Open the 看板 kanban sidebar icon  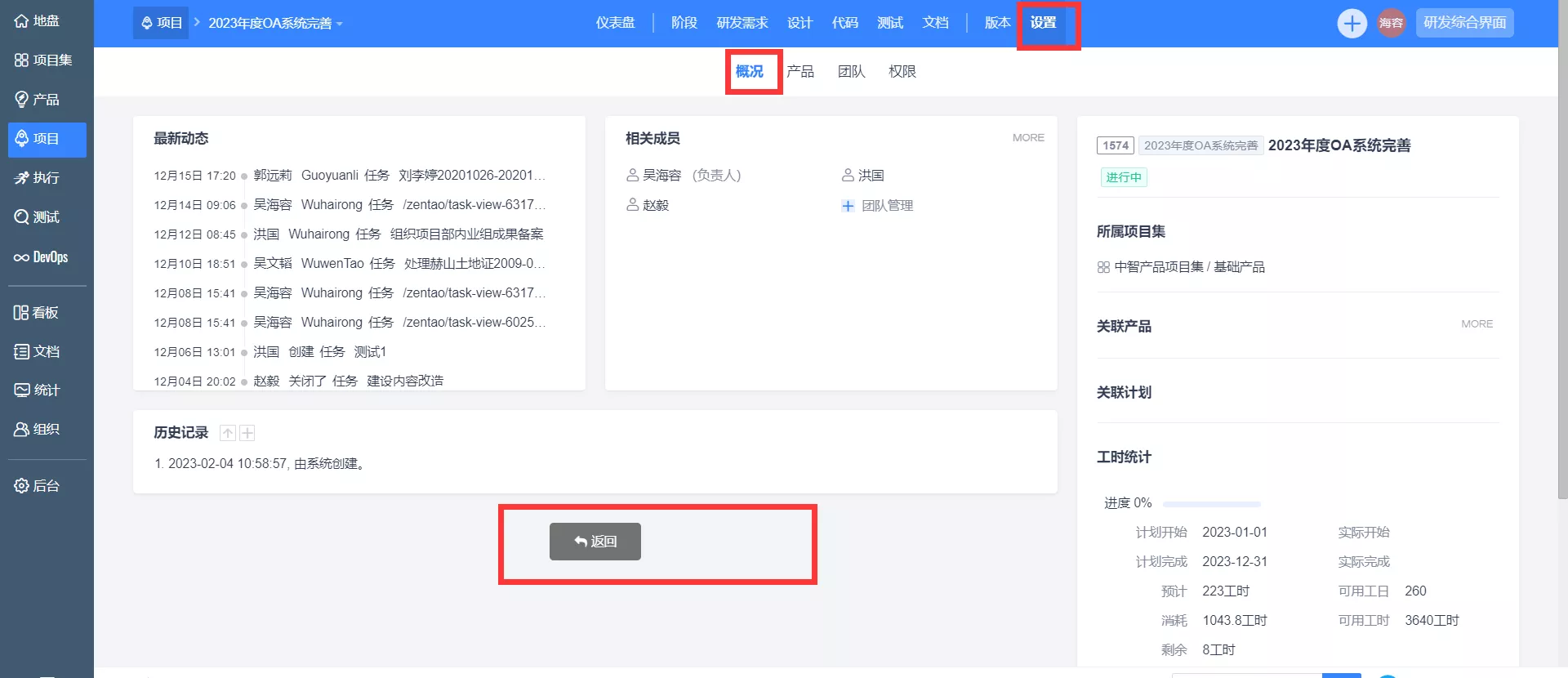21,313
